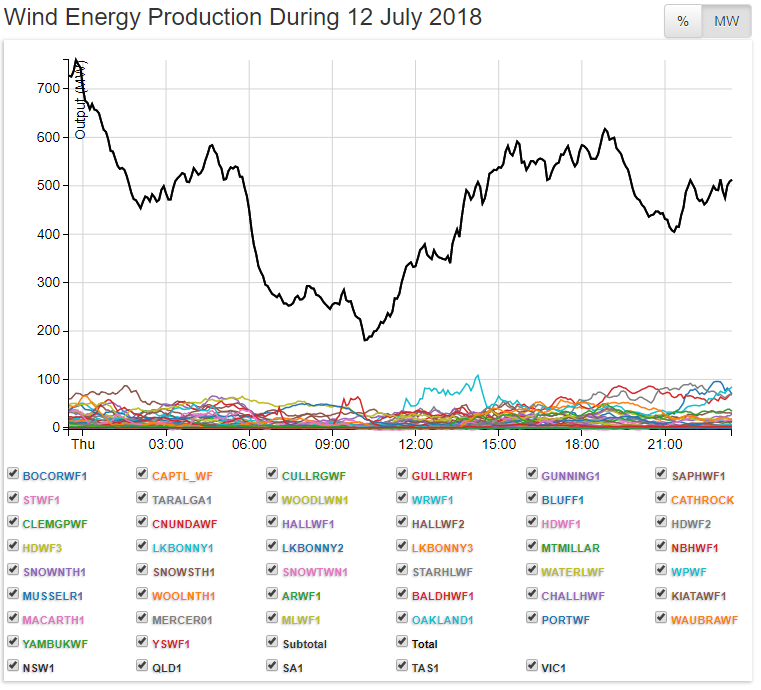Click the CATHROCK legend label
761x690 pixels.
pos(702,500)
